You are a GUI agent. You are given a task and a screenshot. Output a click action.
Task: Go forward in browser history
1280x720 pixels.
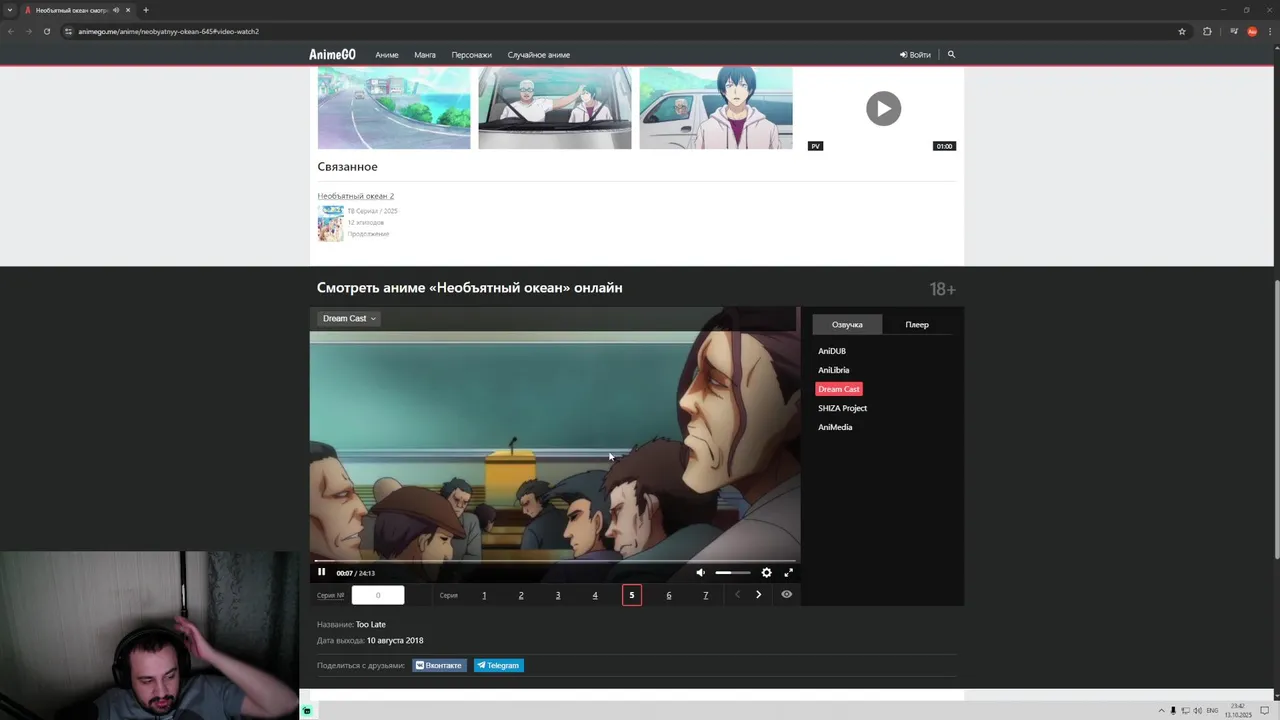tap(28, 31)
